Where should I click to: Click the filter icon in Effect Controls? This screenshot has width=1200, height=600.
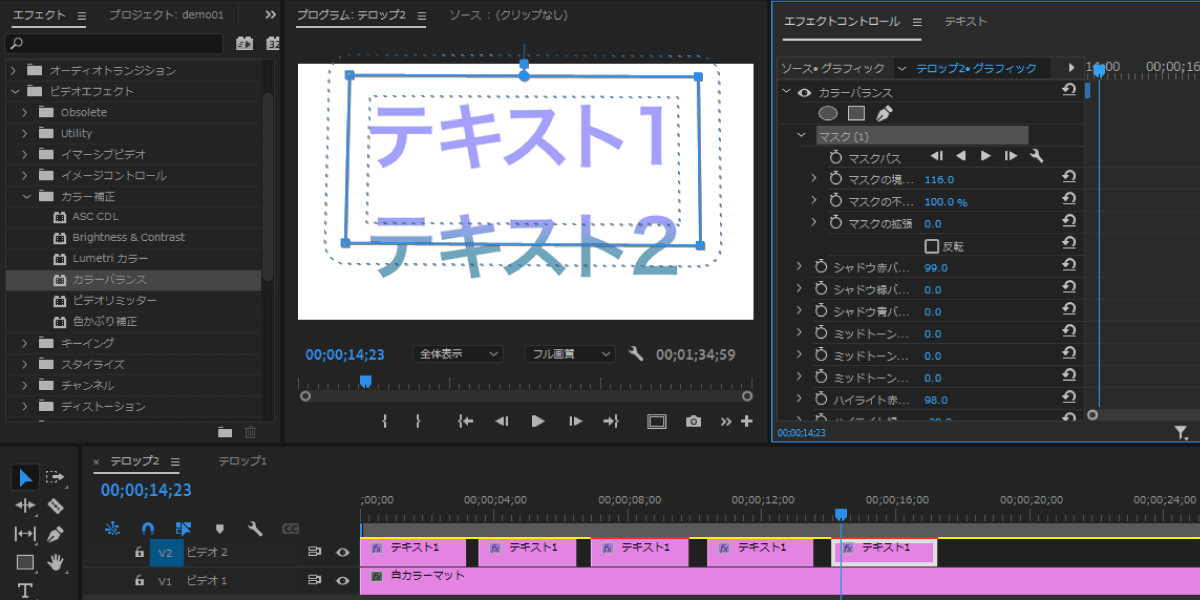click(1181, 432)
